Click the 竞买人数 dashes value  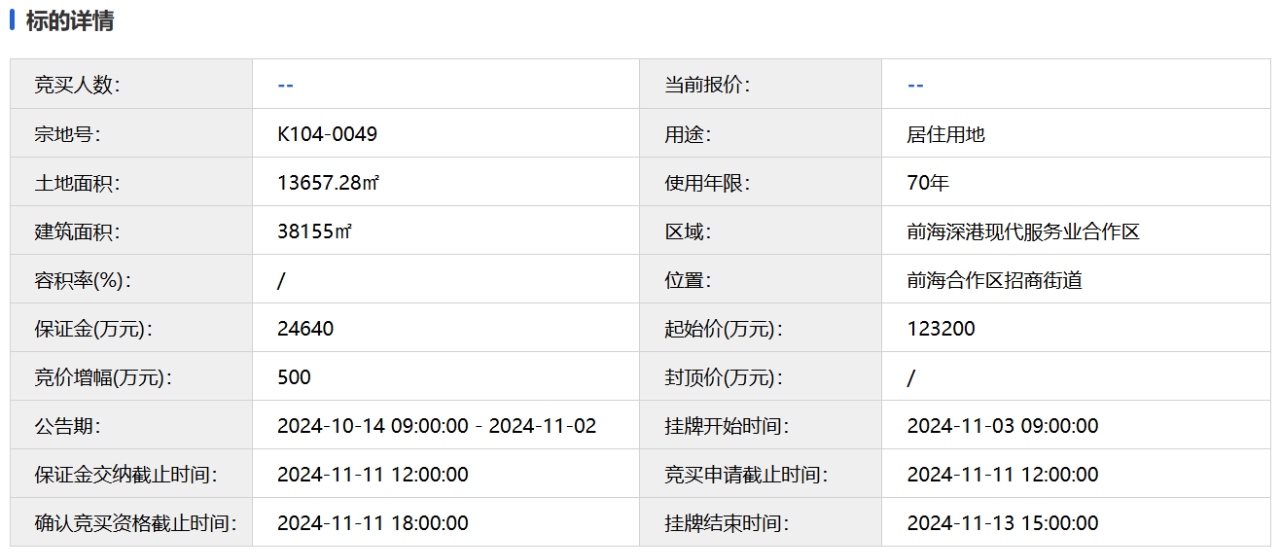pyautogui.click(x=285, y=85)
